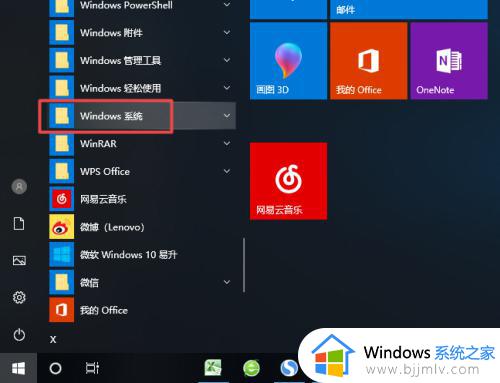Click the app list scrollbar
The height and width of the screenshot is (383, 500).
tap(244, 265)
